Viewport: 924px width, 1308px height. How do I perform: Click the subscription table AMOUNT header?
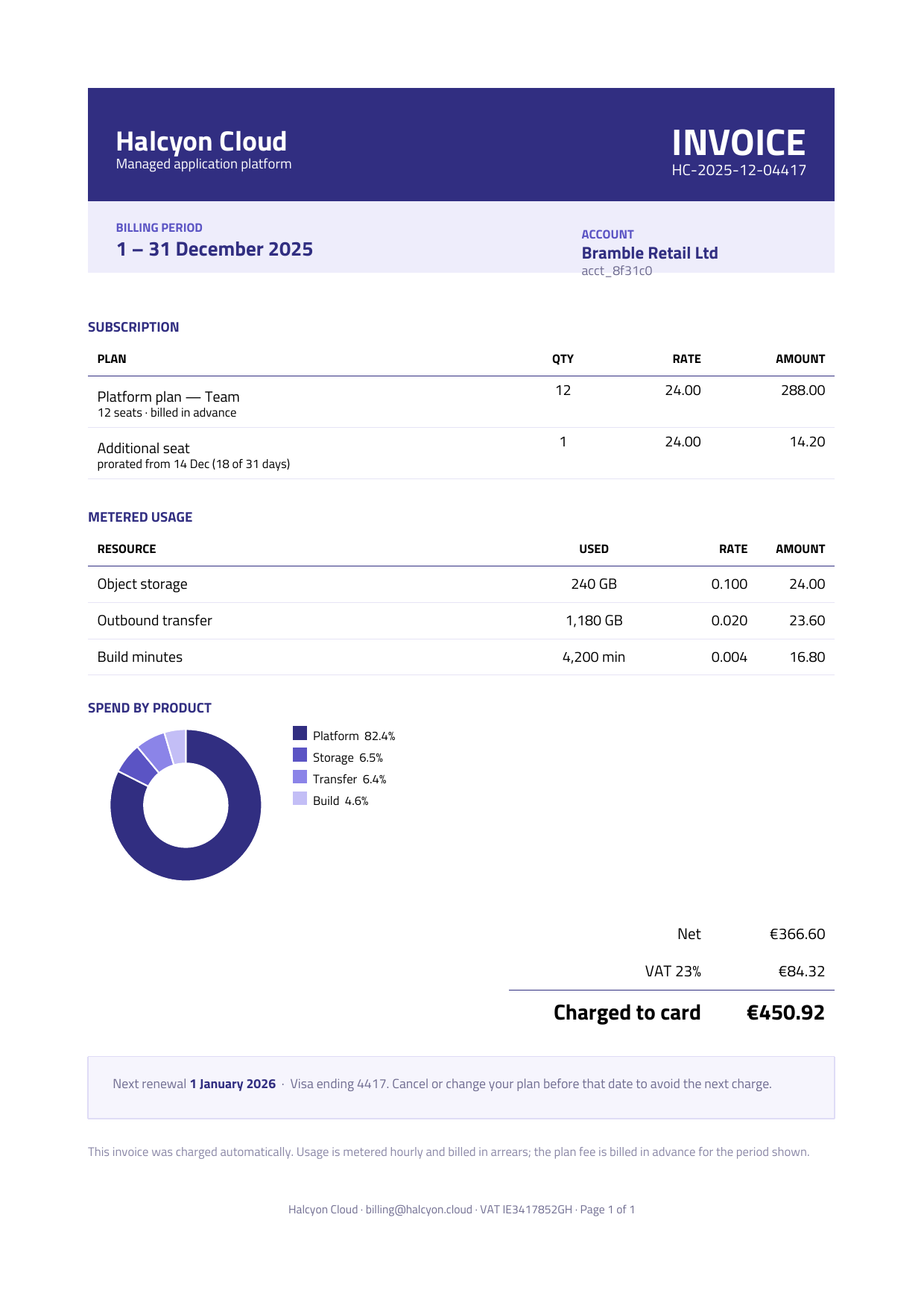coord(800,359)
